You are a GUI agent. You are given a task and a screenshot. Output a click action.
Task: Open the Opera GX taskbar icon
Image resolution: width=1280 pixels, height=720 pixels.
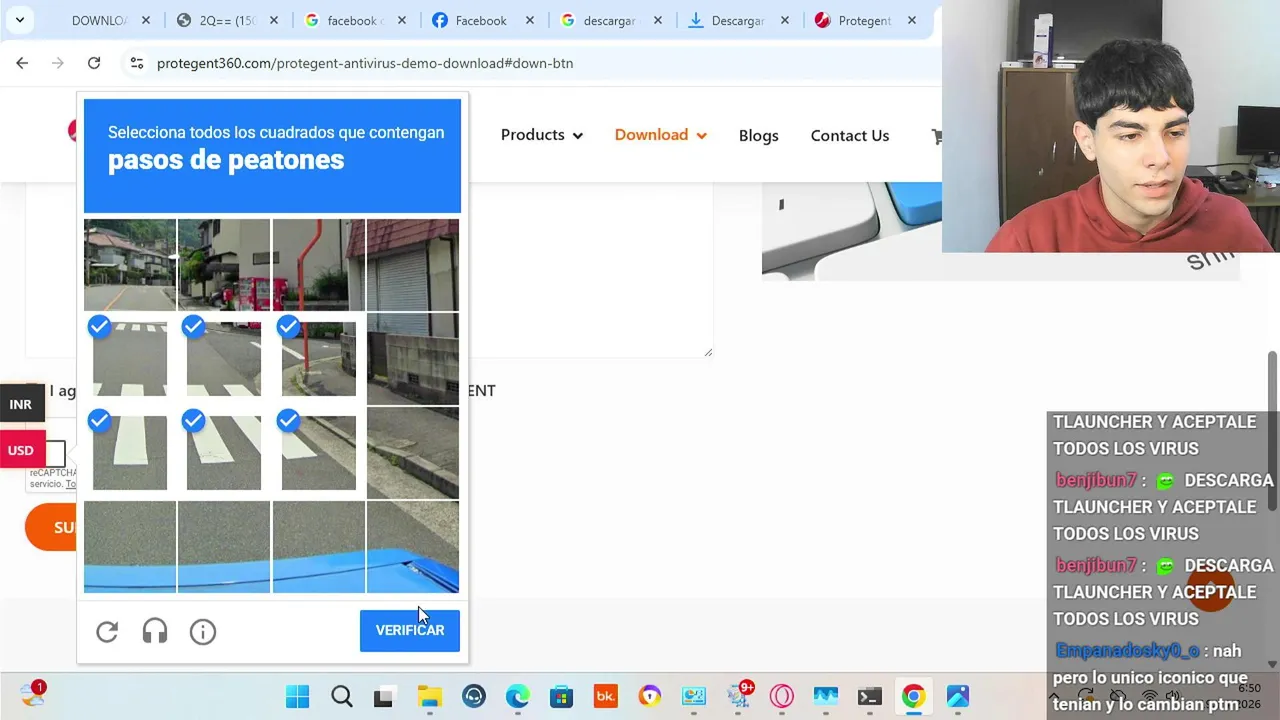point(781,696)
